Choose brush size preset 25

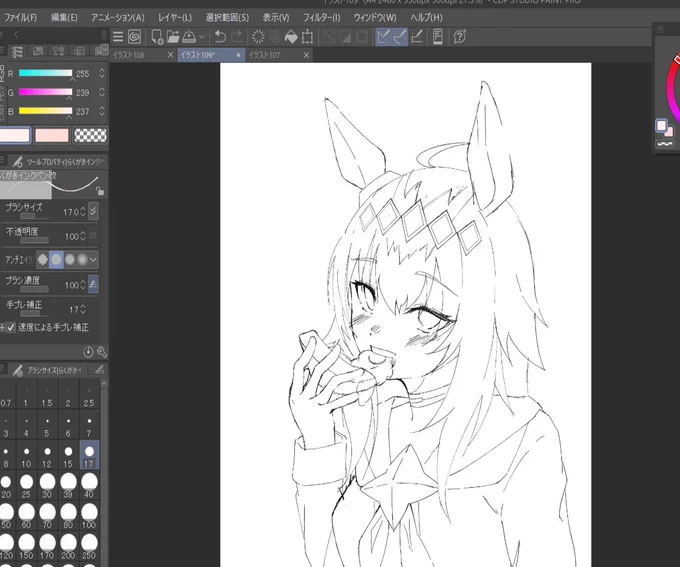coord(26,486)
